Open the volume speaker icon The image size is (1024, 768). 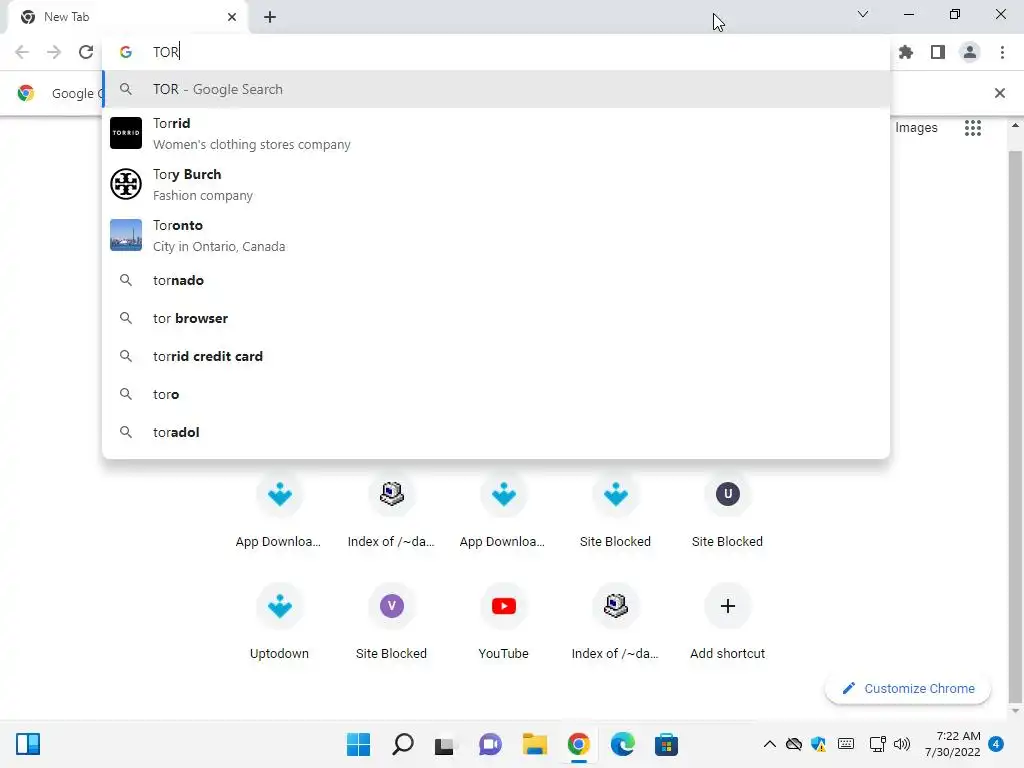[902, 744]
